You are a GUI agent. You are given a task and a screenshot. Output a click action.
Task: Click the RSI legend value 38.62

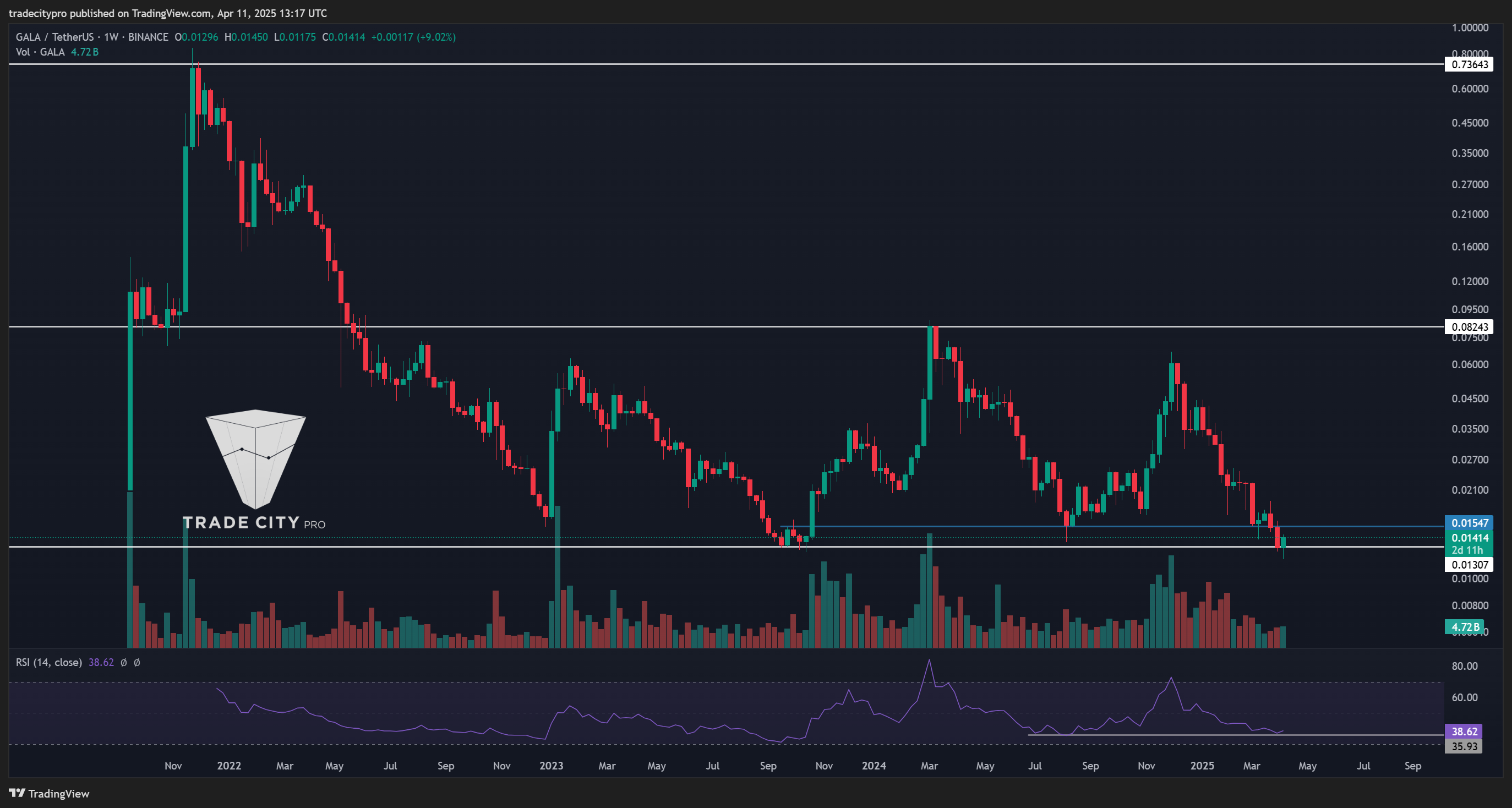point(101,663)
